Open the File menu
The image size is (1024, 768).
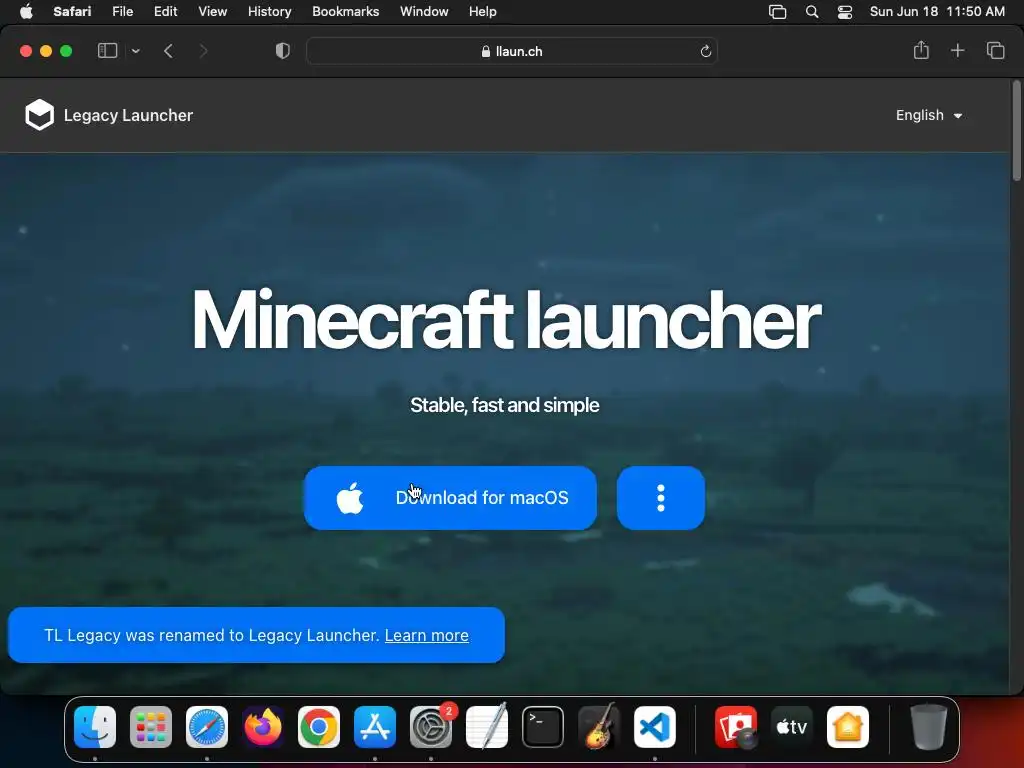(123, 11)
